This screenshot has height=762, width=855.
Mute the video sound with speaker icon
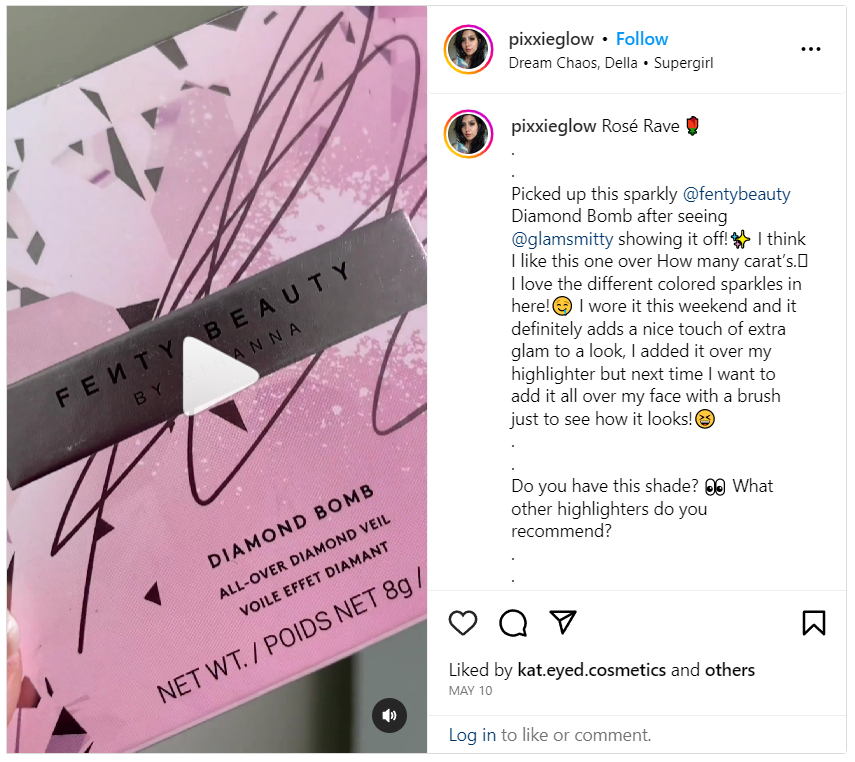[389, 715]
